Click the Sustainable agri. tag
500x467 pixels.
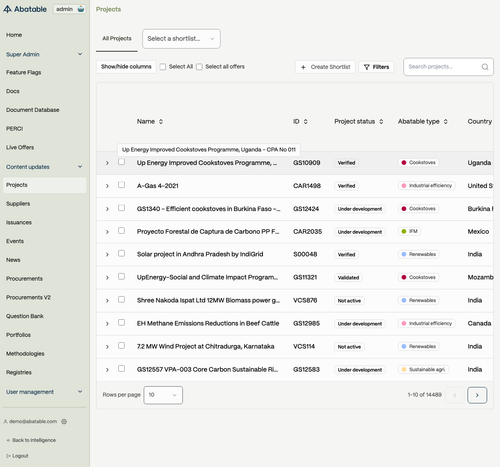[424, 369]
